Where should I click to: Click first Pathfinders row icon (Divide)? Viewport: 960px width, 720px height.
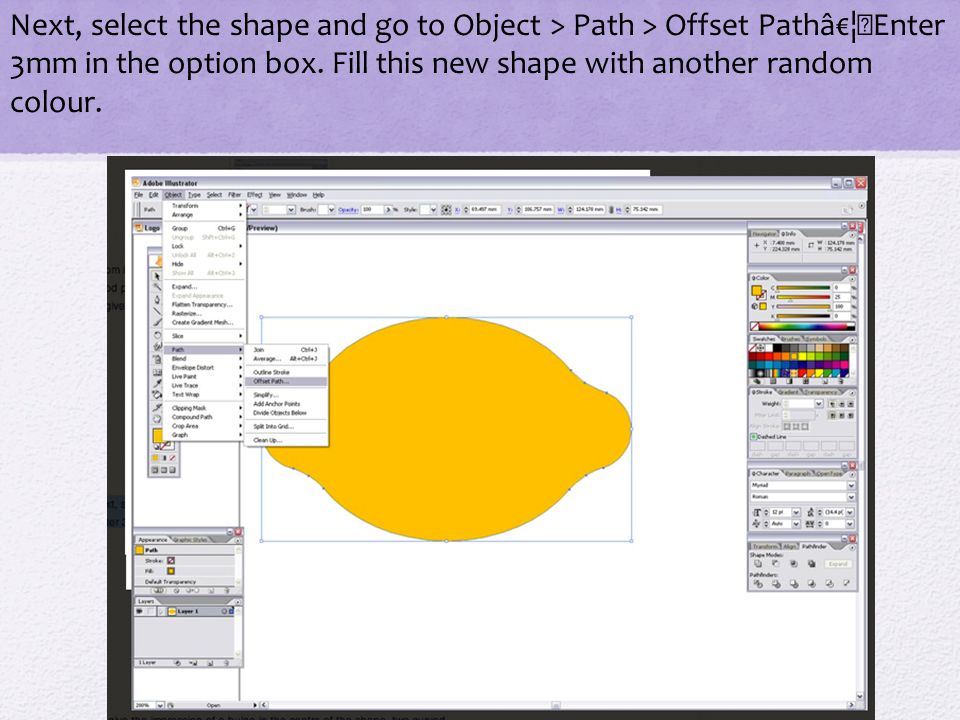click(x=758, y=584)
